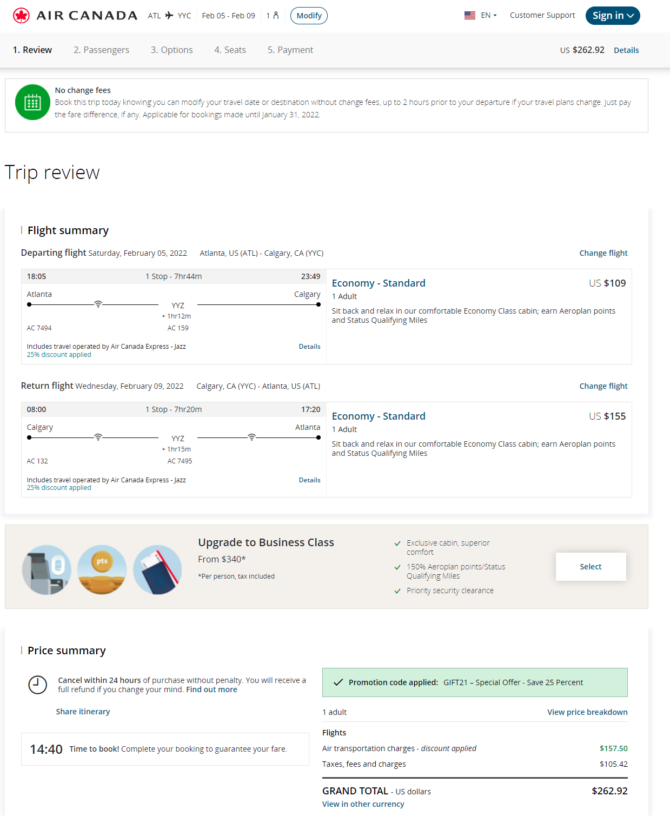This screenshot has height=816, width=670.
Task: Click the business class seat image
Action: click(46, 570)
